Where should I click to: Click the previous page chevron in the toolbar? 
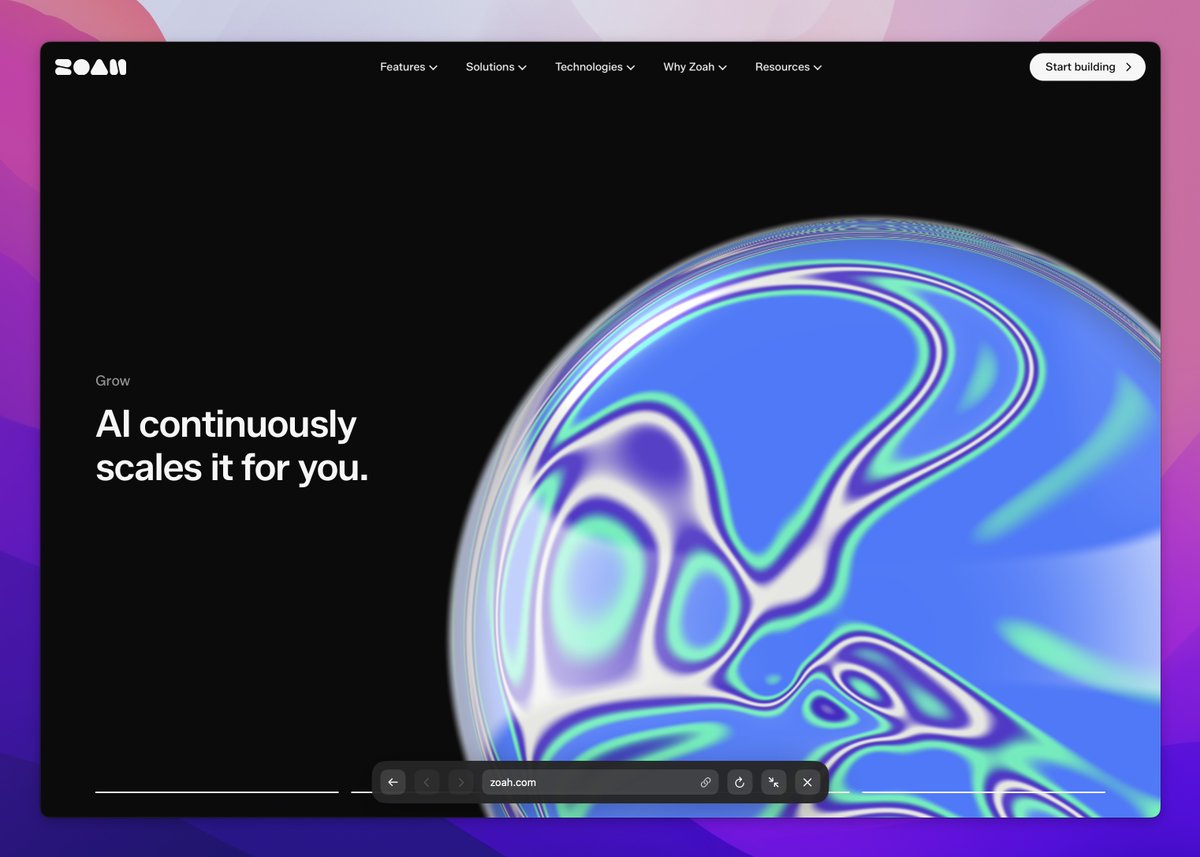(427, 782)
